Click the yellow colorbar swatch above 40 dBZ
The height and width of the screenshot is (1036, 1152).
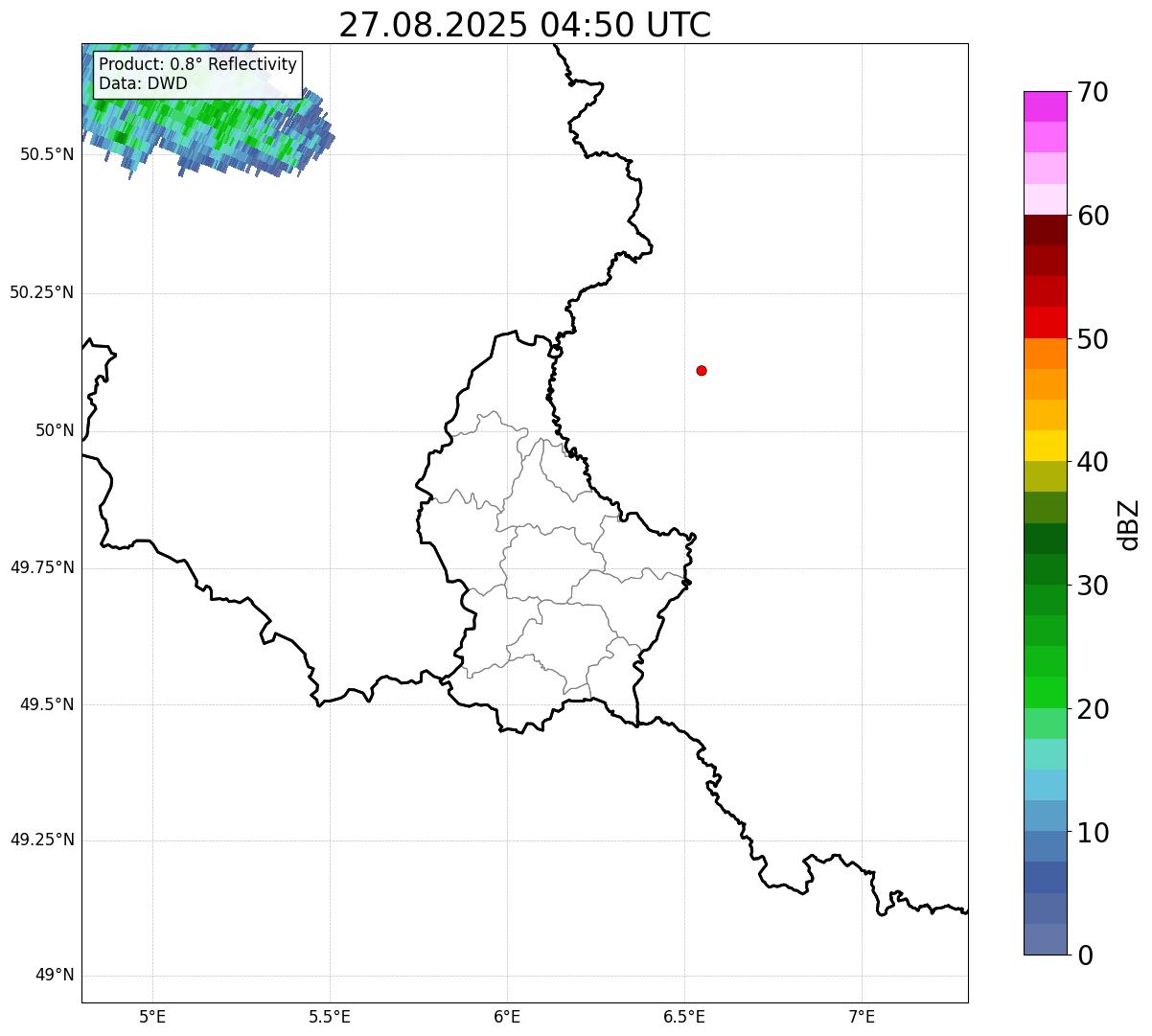tap(1045, 446)
